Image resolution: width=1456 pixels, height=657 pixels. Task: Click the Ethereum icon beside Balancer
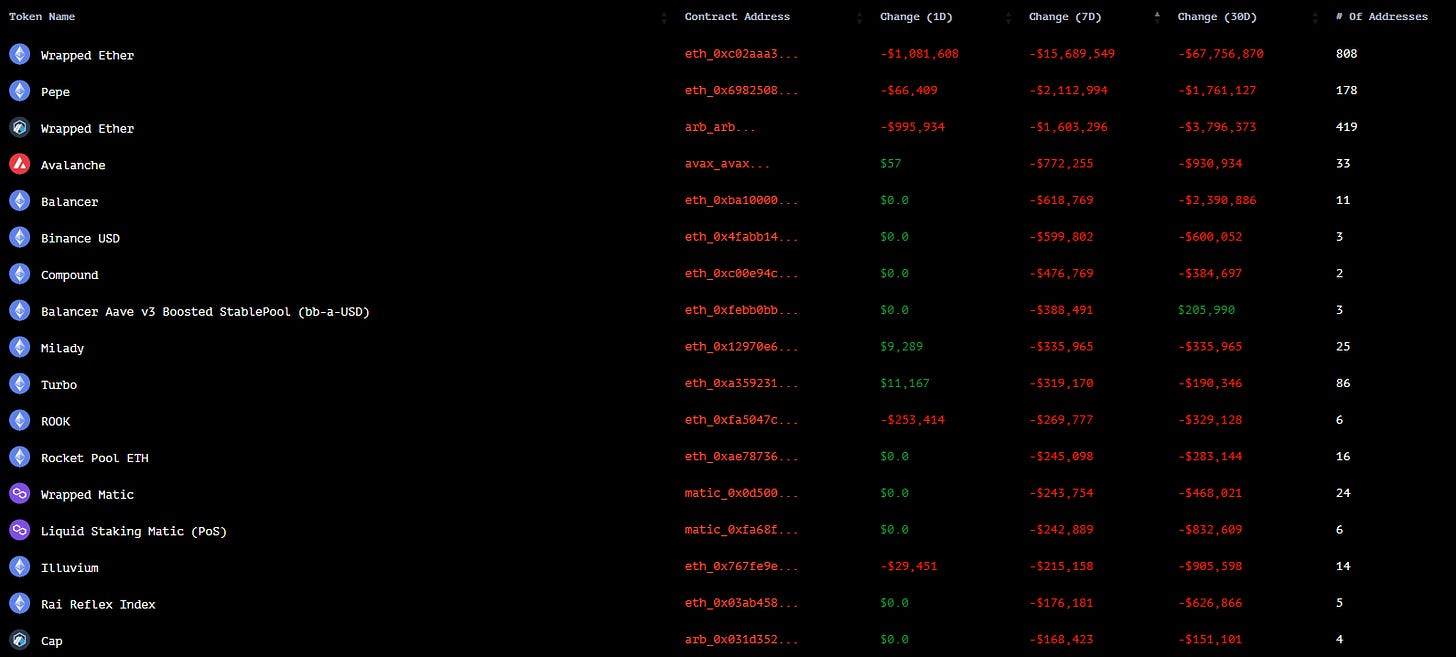tap(19, 201)
